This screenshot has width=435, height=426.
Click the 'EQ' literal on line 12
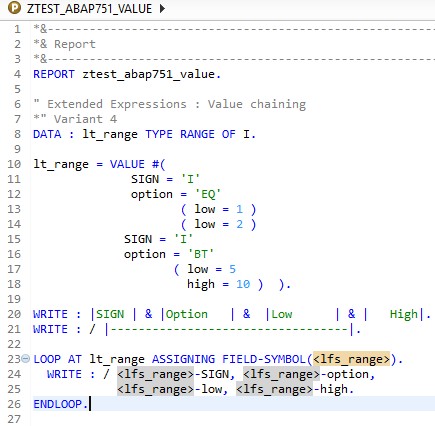[x=208, y=194]
